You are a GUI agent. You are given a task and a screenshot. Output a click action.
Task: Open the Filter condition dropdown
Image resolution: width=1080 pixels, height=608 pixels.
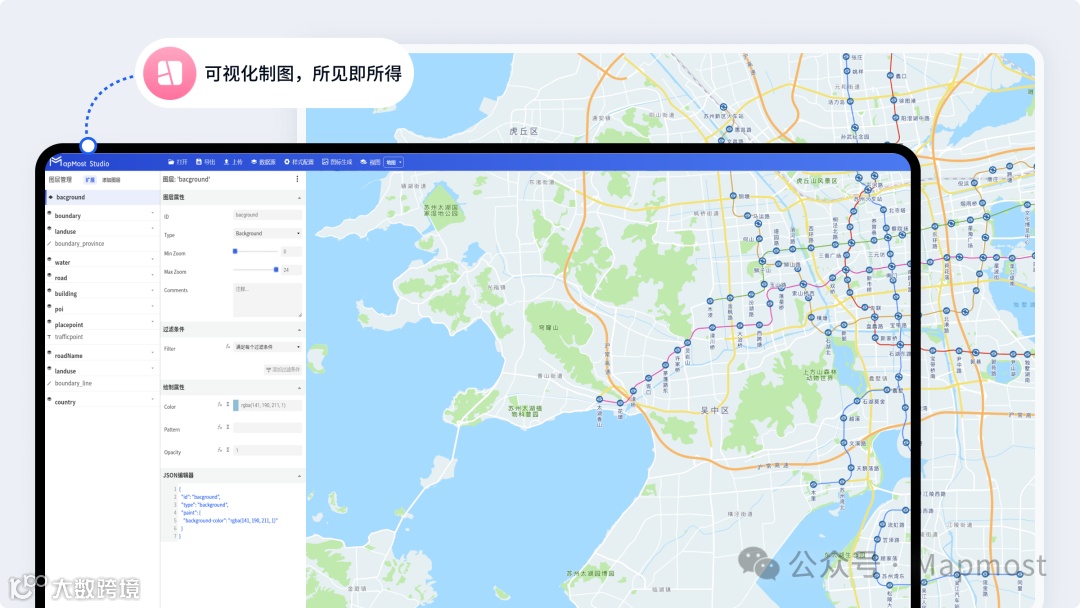click(x=267, y=347)
